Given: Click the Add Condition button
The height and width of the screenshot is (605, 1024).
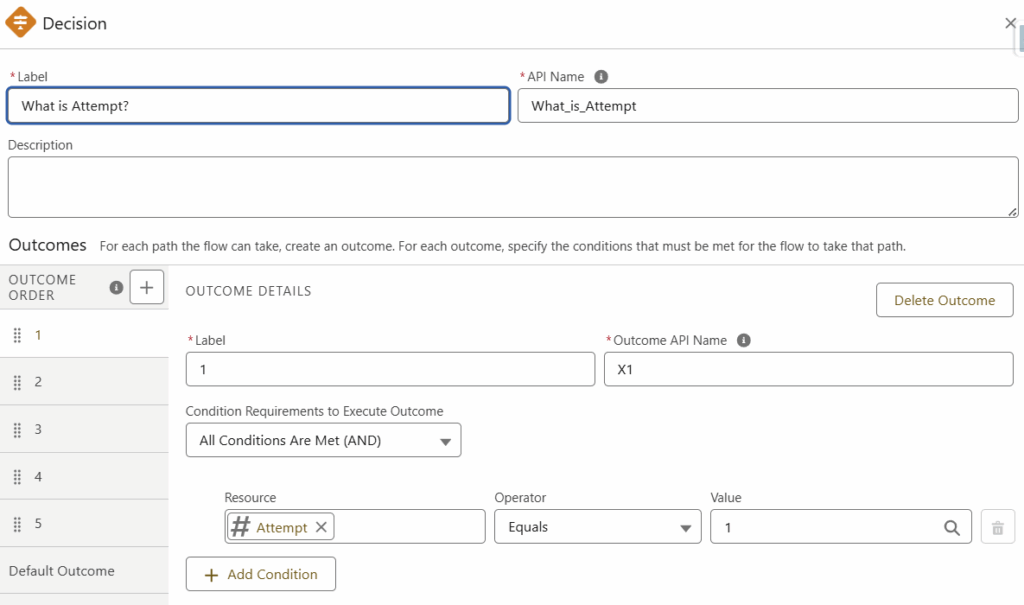Looking at the screenshot, I should tap(261, 574).
